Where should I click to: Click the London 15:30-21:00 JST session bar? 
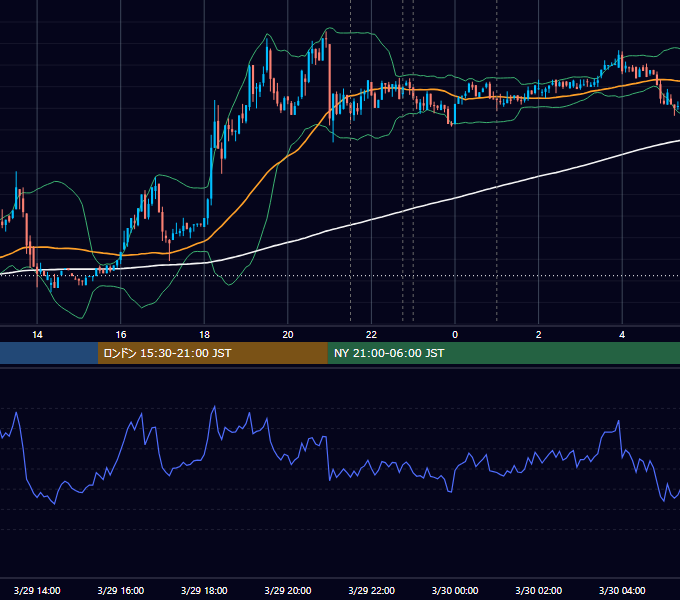click(x=212, y=353)
